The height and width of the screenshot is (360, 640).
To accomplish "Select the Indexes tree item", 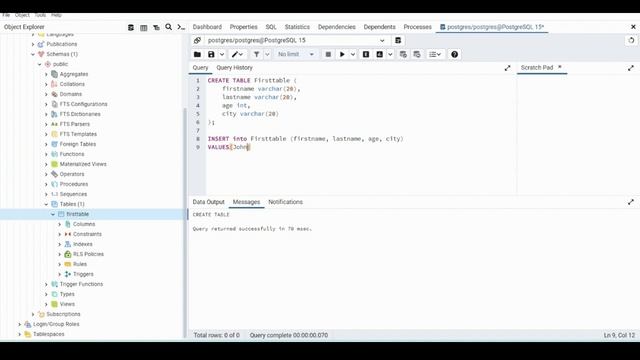I will (x=83, y=244).
